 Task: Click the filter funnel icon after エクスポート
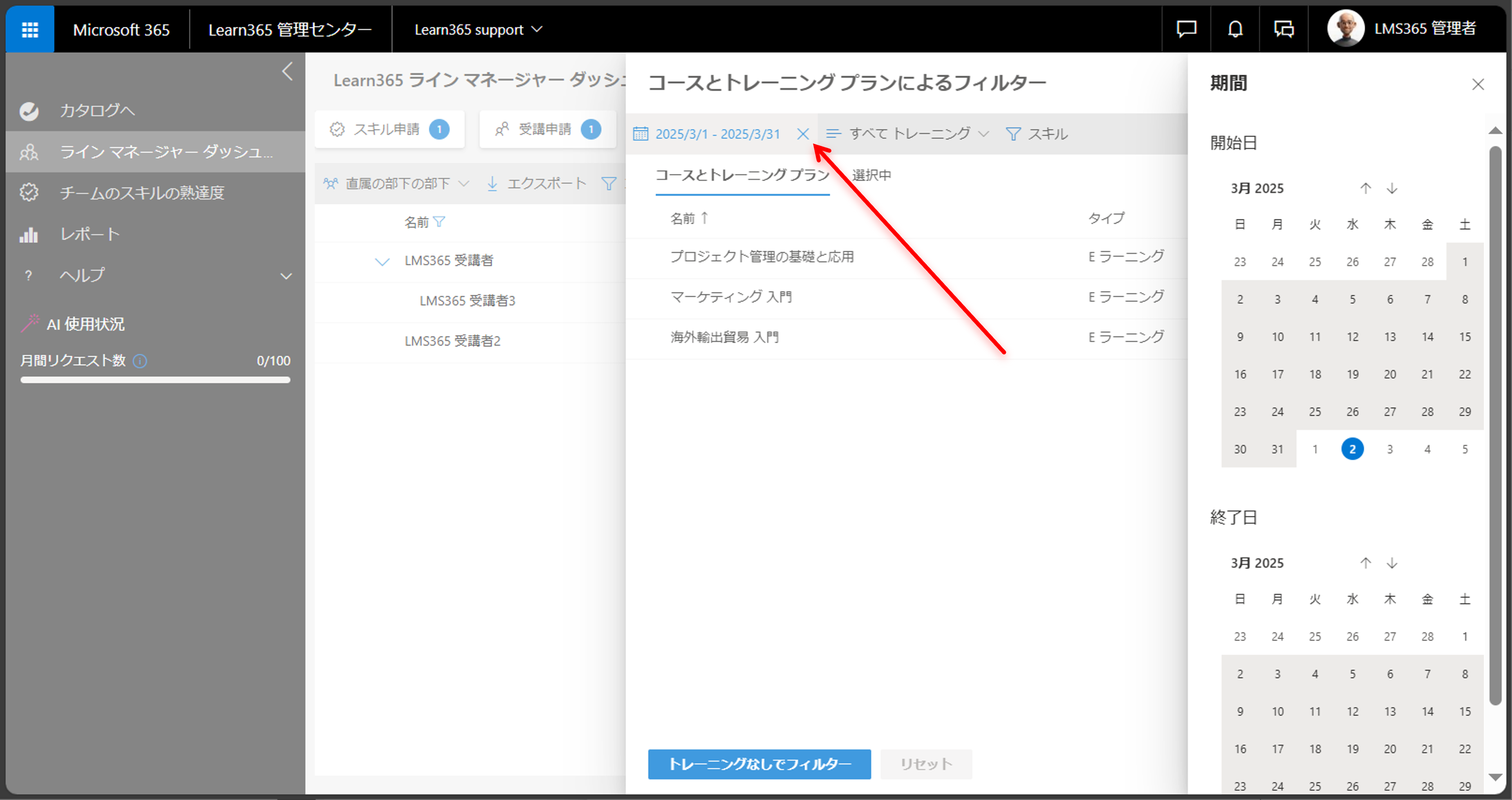click(x=609, y=184)
